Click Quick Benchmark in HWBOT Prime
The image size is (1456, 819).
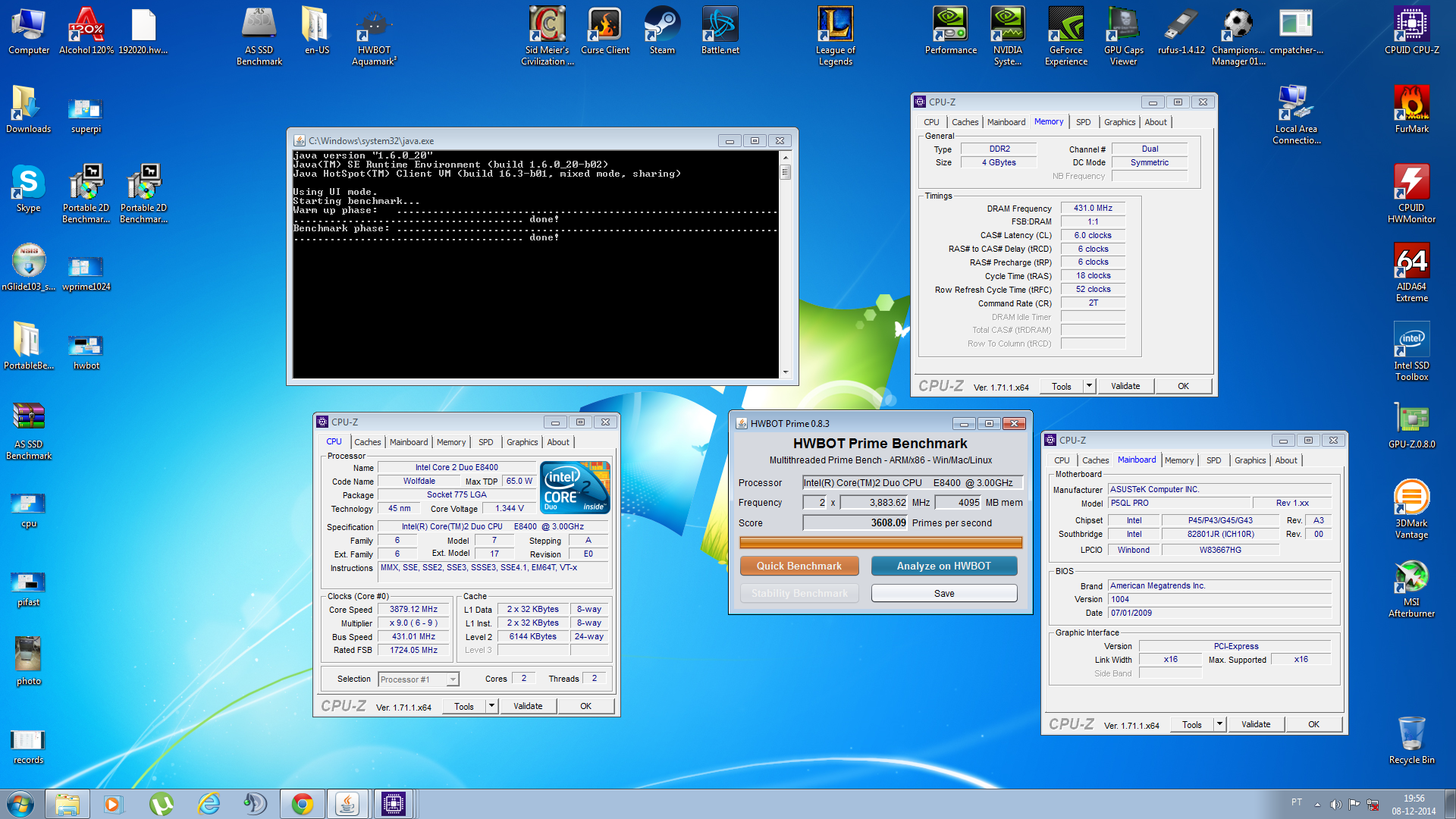[x=799, y=566]
